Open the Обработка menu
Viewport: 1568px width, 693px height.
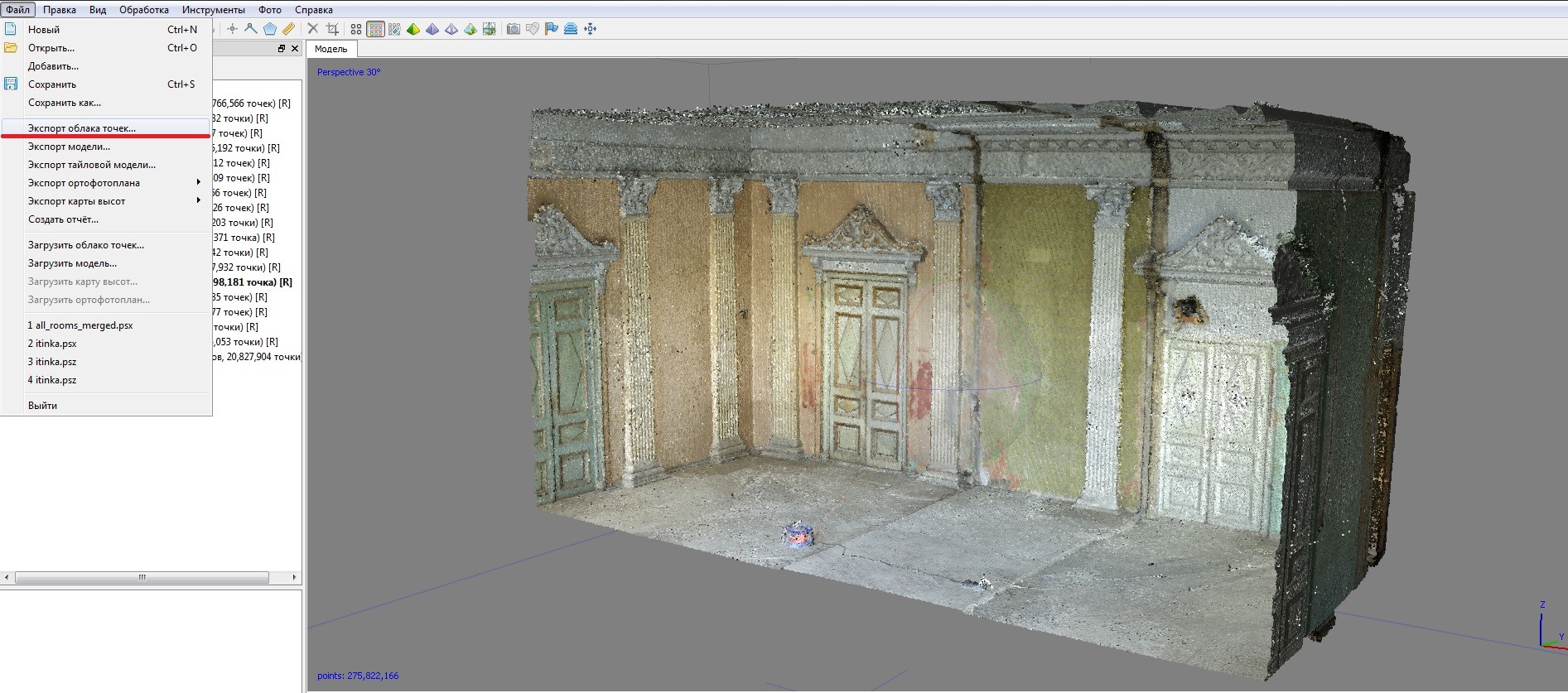point(144,10)
